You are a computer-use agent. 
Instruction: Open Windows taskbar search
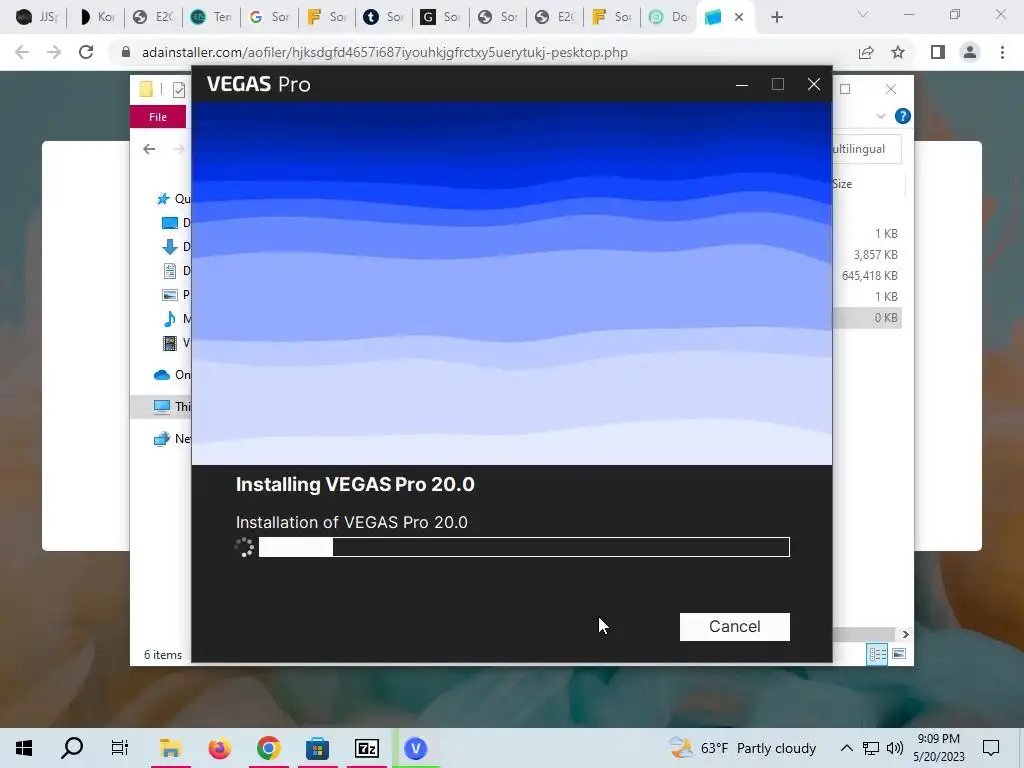72,748
